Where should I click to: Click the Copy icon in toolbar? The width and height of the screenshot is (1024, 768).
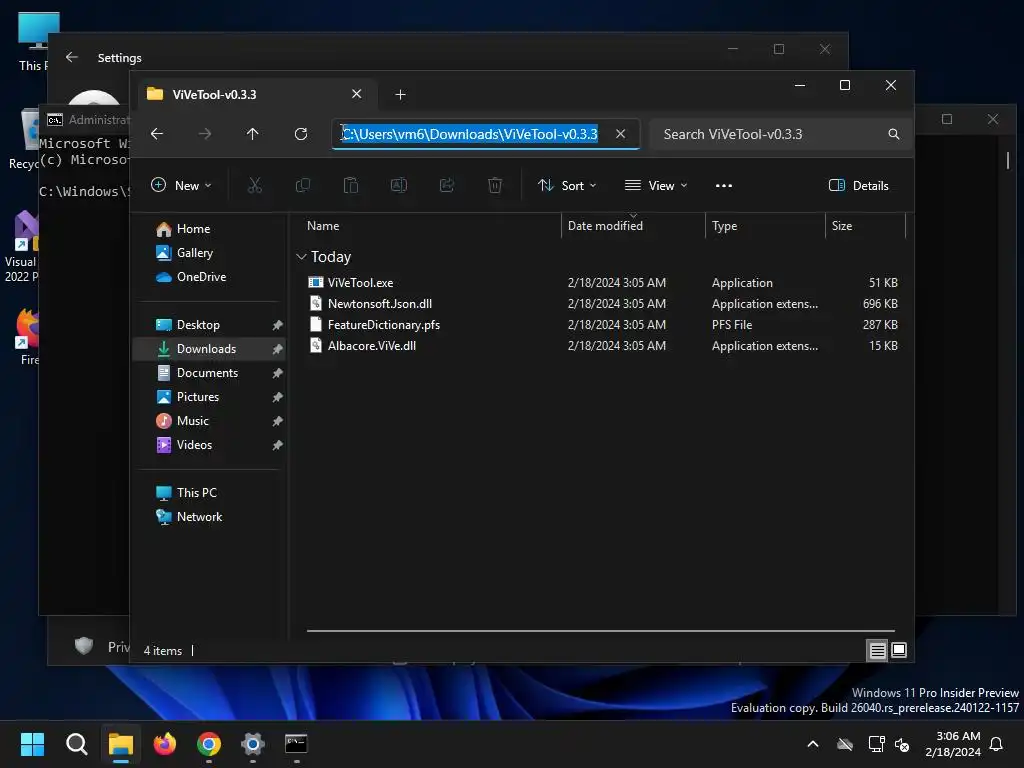coord(302,185)
